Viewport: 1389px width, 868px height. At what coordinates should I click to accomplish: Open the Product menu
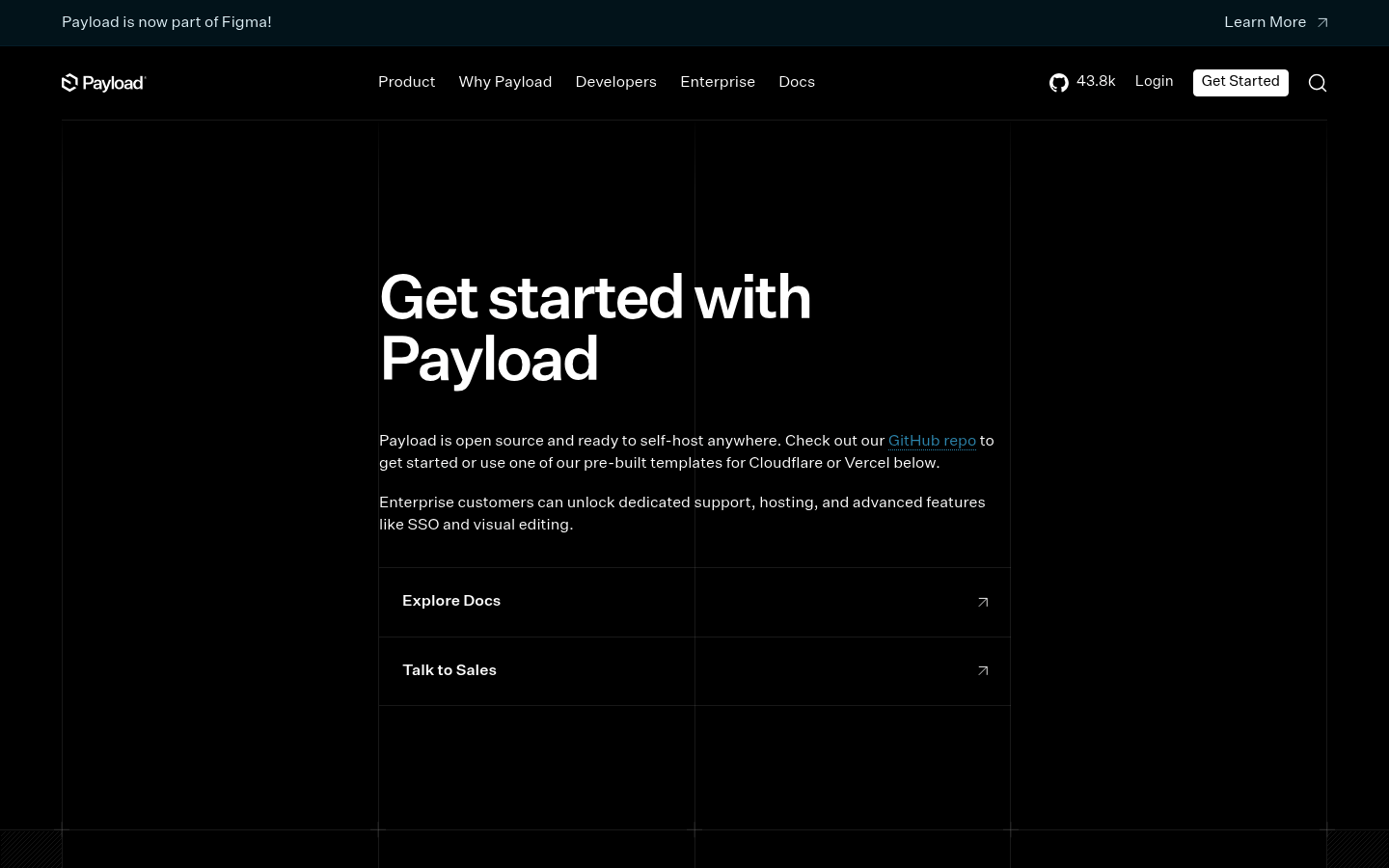pyautogui.click(x=406, y=82)
